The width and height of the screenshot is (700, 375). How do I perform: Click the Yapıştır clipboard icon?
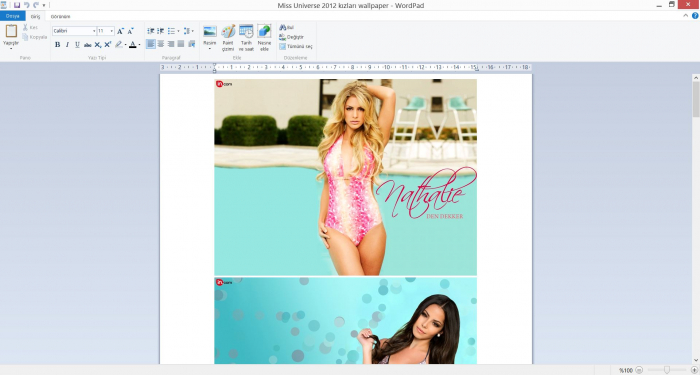pos(11,31)
